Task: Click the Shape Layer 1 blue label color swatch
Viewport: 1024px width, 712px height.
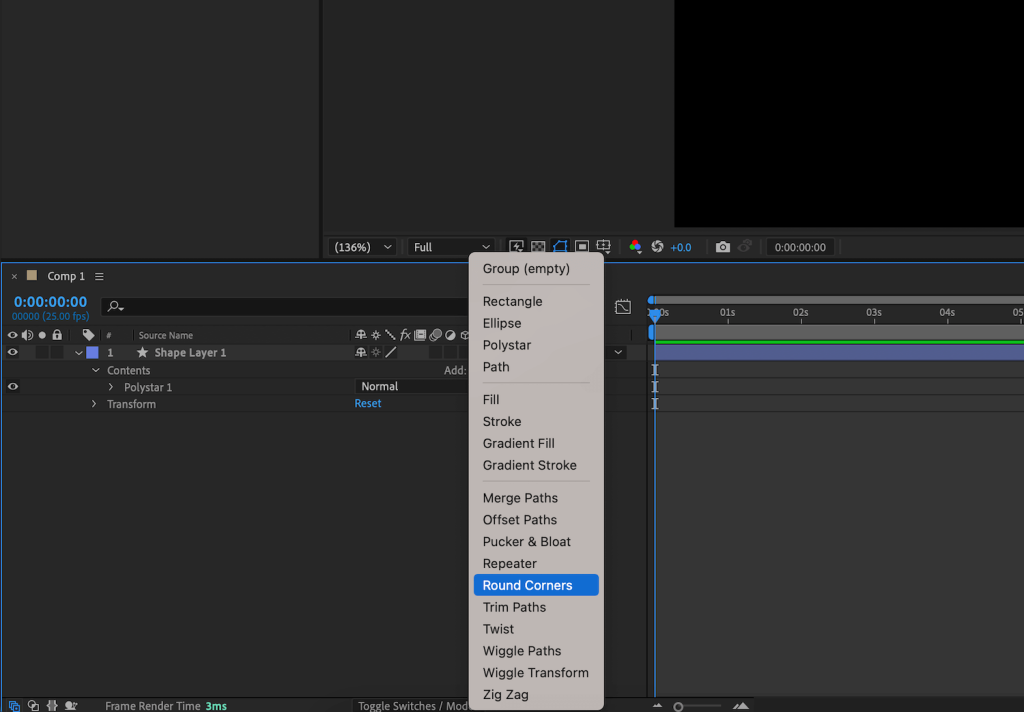Action: pyautogui.click(x=92, y=353)
